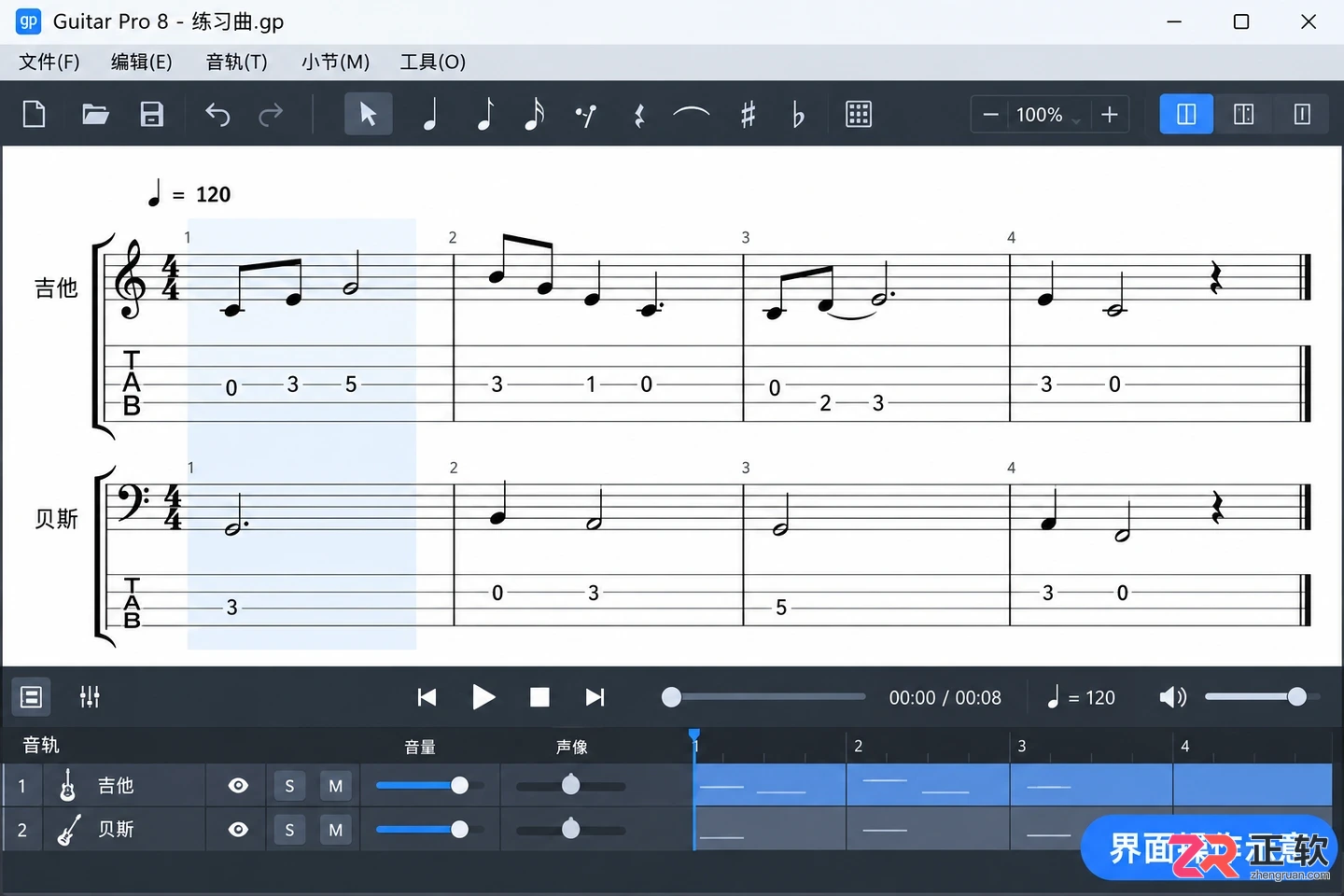Undo the last action
This screenshot has height=896, width=1344.
[217, 115]
